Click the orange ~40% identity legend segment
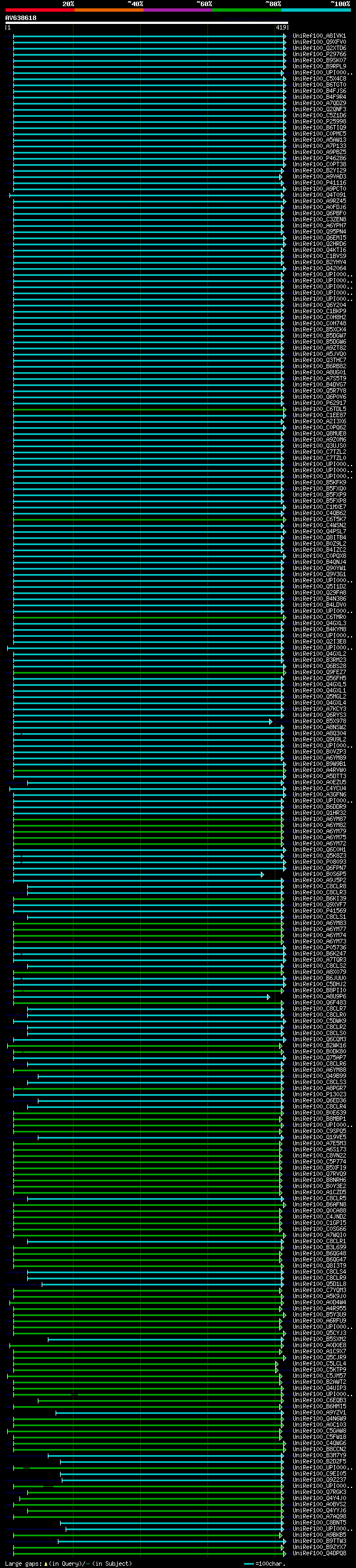The width and height of the screenshot is (356, 1568). (109, 10)
